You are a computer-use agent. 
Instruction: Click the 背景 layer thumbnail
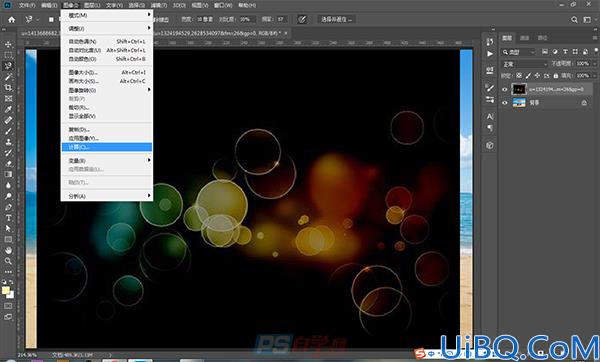point(519,103)
